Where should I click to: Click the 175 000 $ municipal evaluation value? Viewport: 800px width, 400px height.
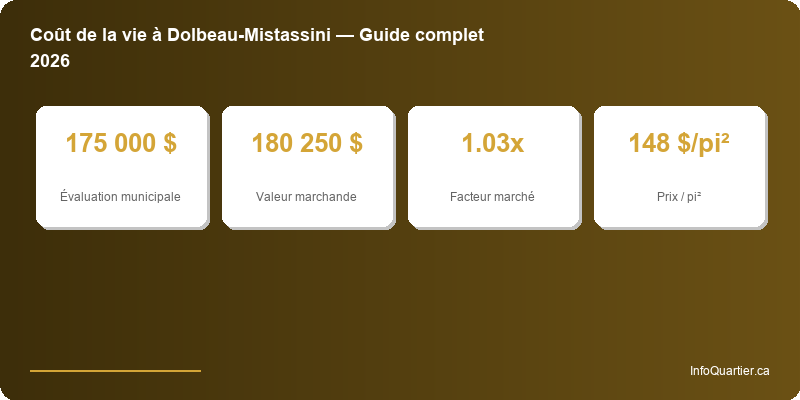pyautogui.click(x=121, y=143)
